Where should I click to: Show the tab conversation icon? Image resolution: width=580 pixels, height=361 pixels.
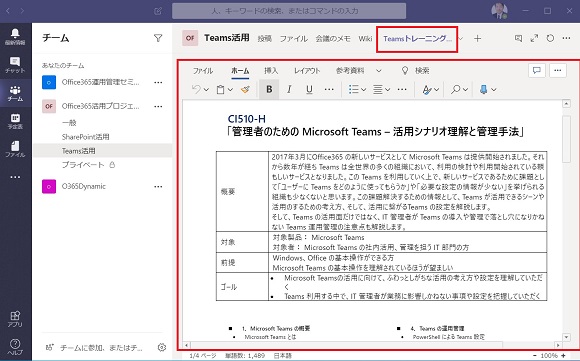(518, 38)
